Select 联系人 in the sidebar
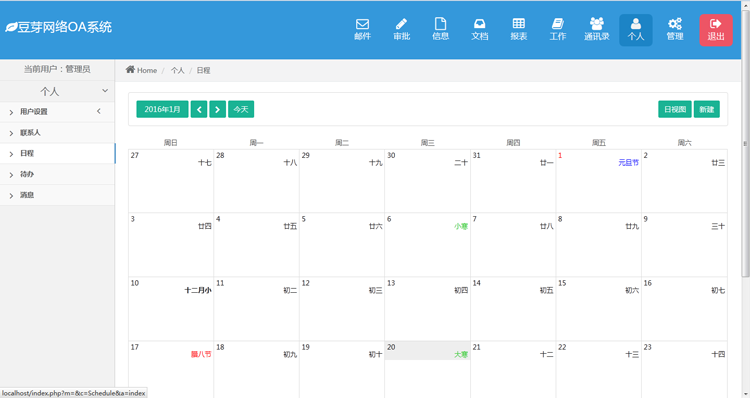 [57, 133]
